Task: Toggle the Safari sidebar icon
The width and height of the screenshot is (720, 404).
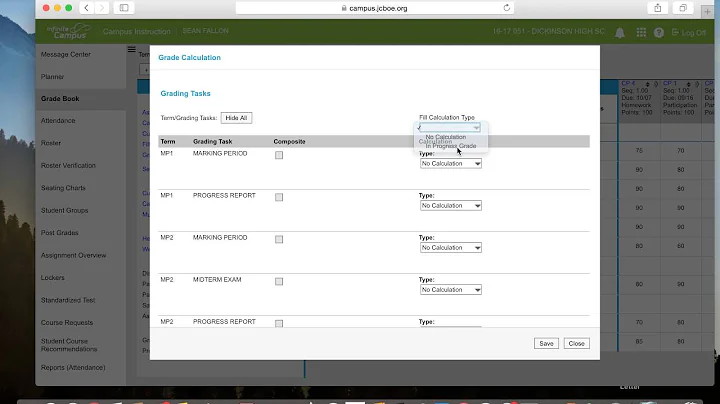Action: [x=124, y=8]
